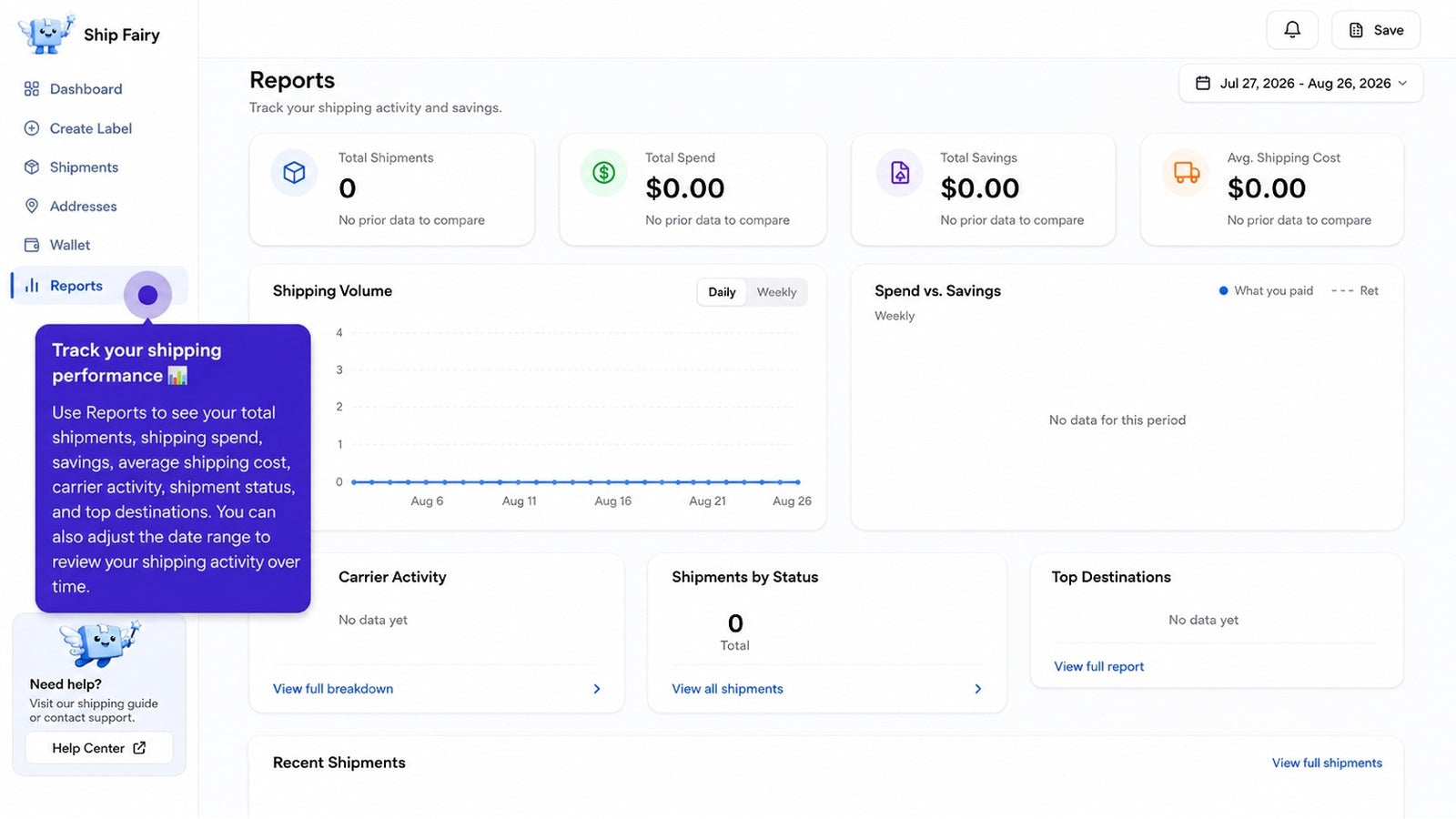Click the Total Spend dollar icon
Image resolution: width=1456 pixels, height=819 pixels.
pos(603,172)
